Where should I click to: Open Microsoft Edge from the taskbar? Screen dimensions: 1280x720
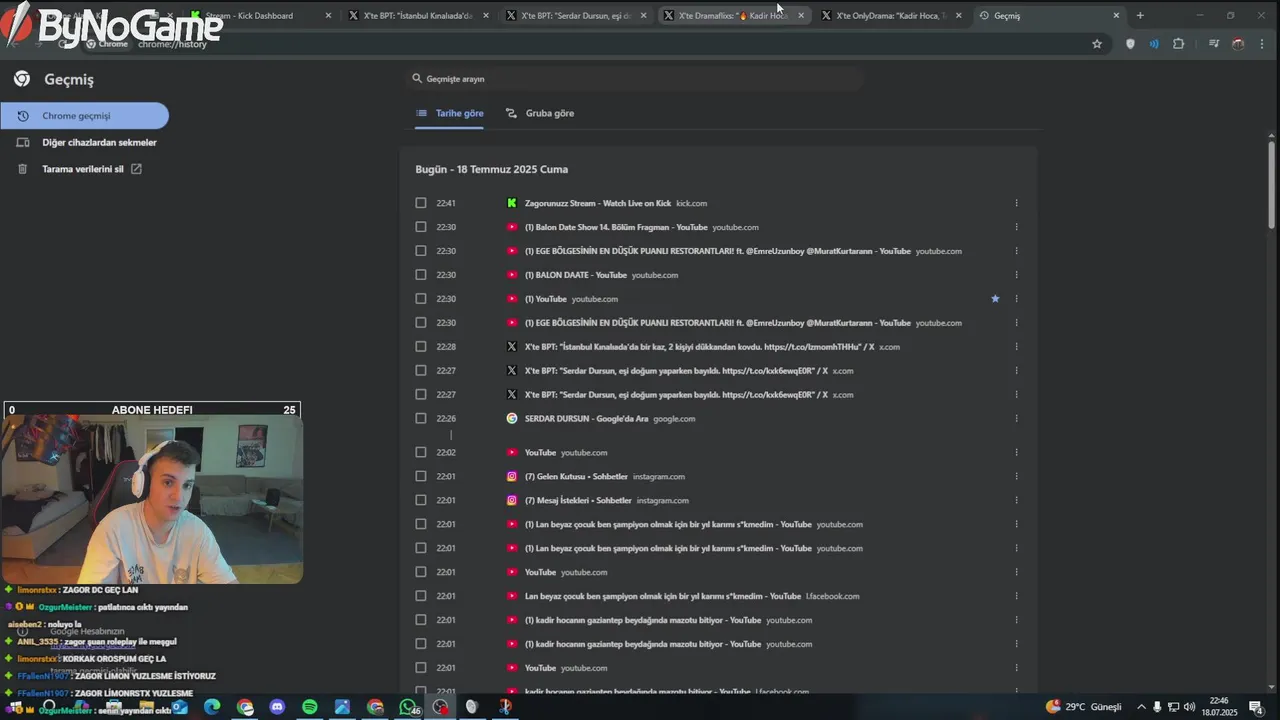click(213, 707)
